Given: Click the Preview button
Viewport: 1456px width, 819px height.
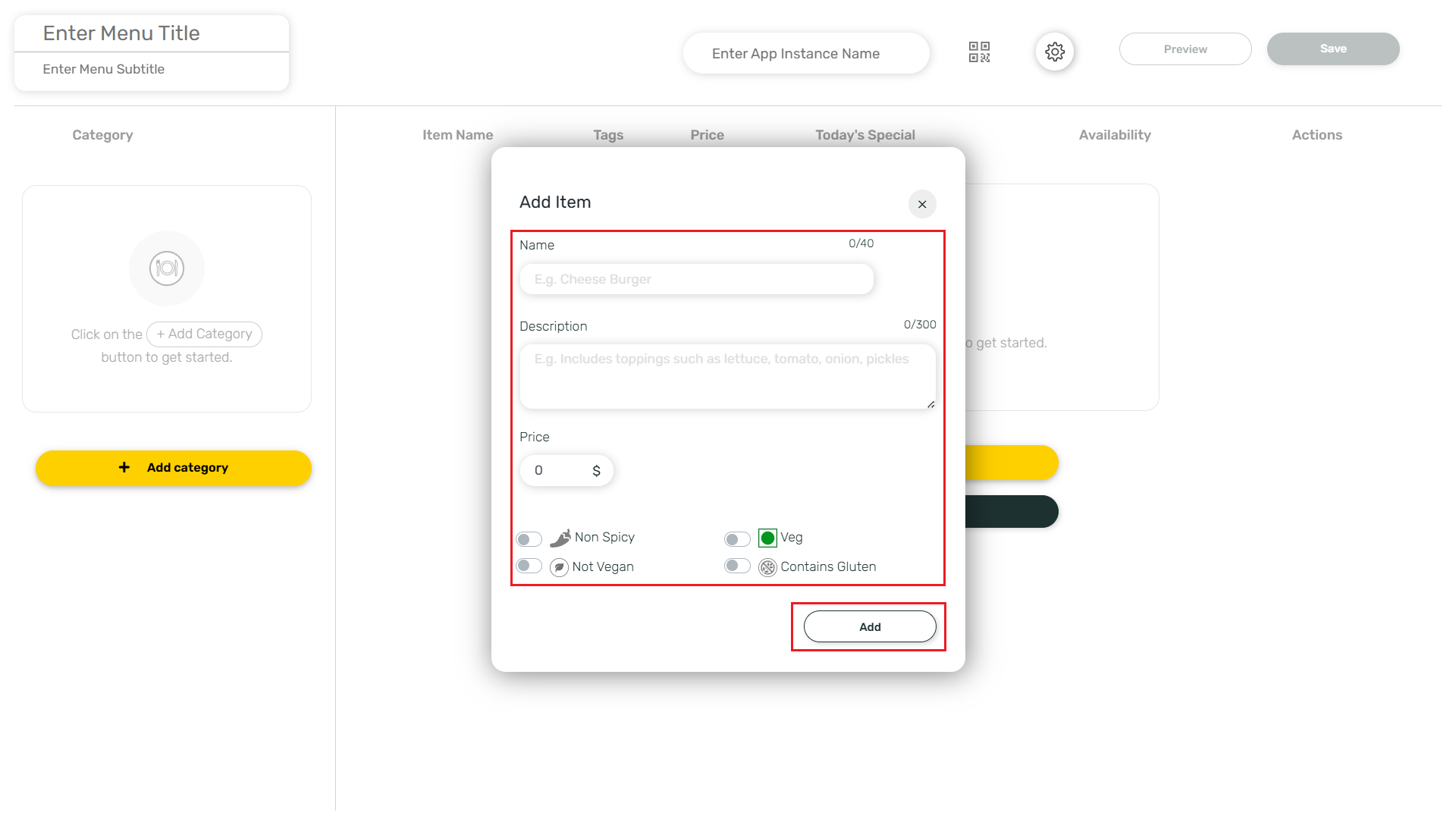Looking at the screenshot, I should [x=1185, y=49].
